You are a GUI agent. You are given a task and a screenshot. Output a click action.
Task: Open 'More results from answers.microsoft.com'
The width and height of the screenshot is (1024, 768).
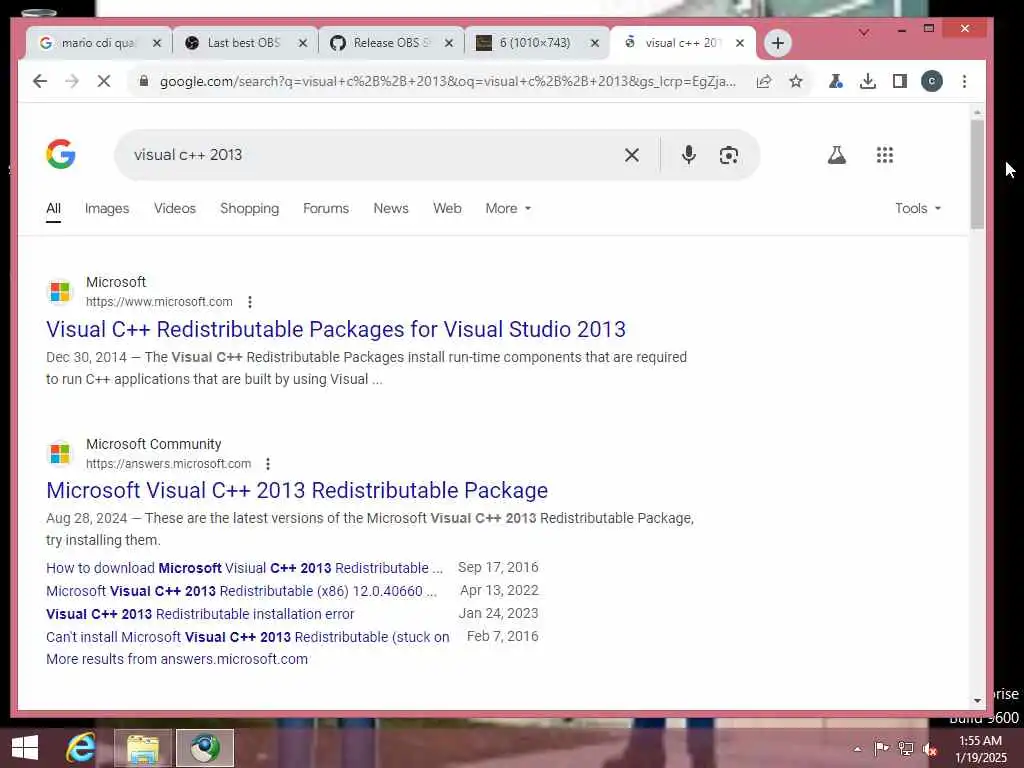coord(177,659)
